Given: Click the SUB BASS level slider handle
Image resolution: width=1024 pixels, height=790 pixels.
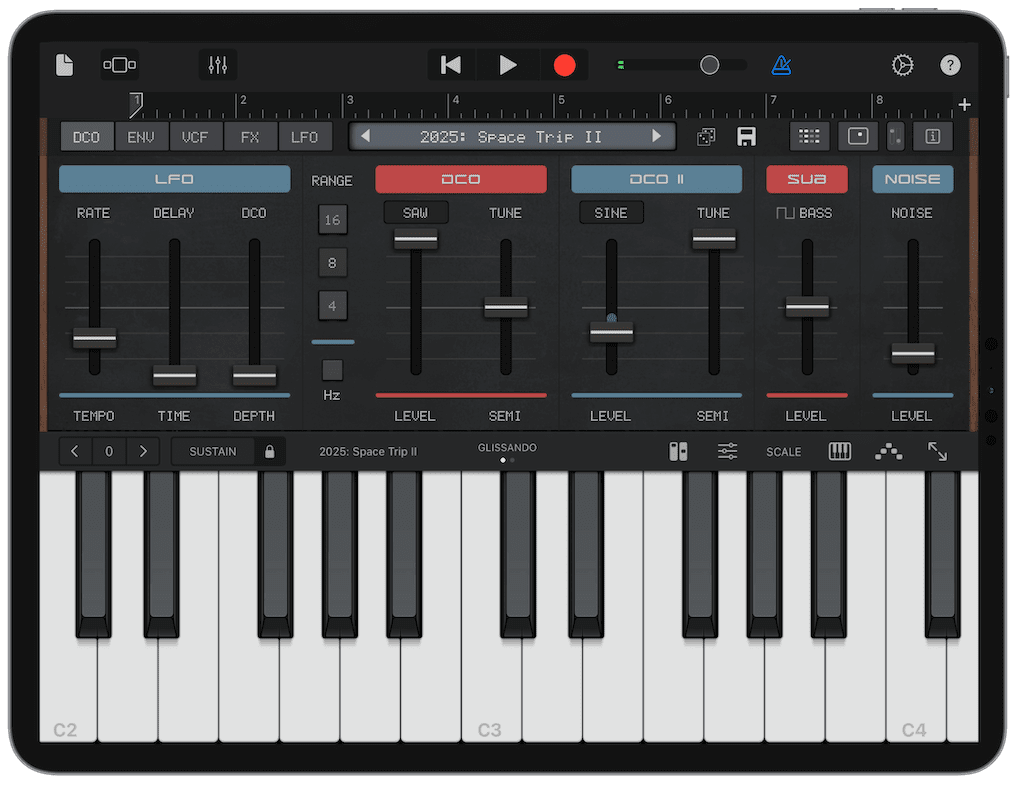Looking at the screenshot, I should pyautogui.click(x=807, y=307).
